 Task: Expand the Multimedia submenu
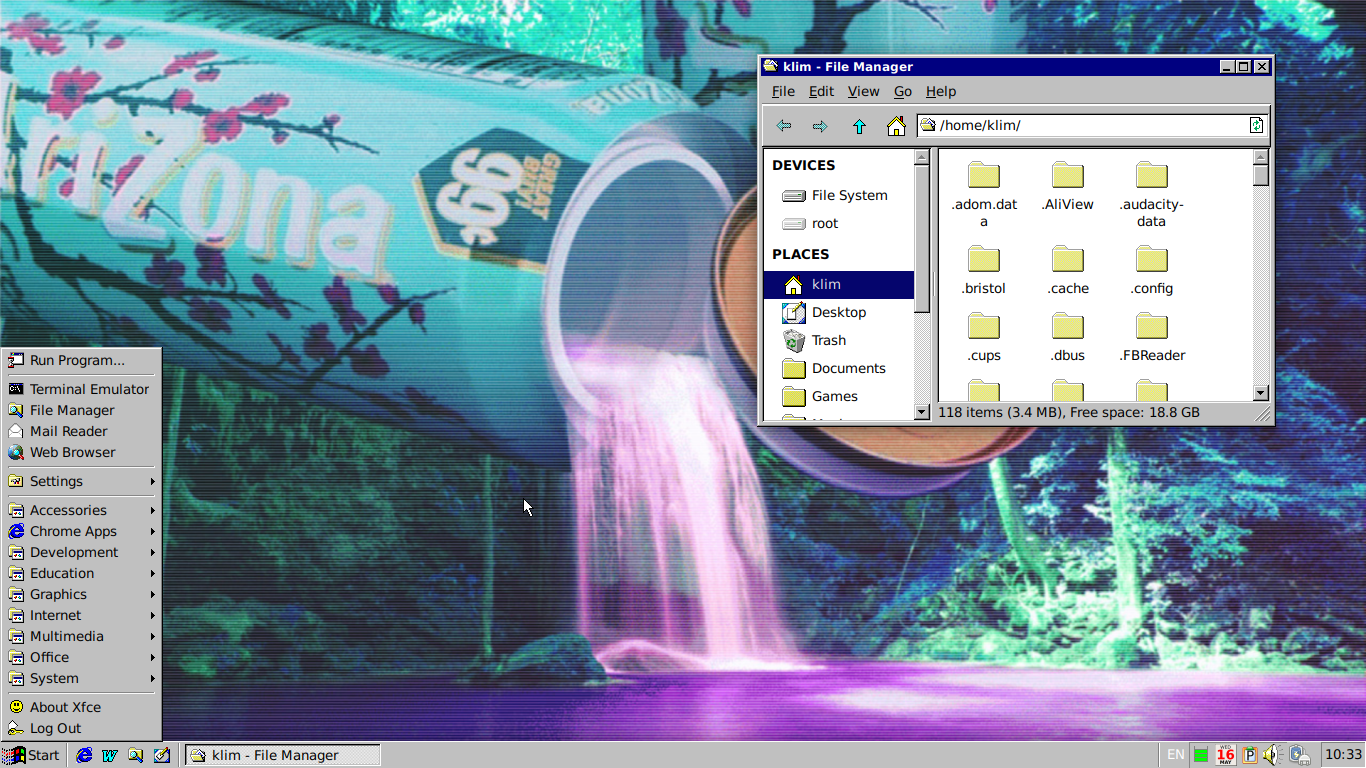tap(82, 636)
